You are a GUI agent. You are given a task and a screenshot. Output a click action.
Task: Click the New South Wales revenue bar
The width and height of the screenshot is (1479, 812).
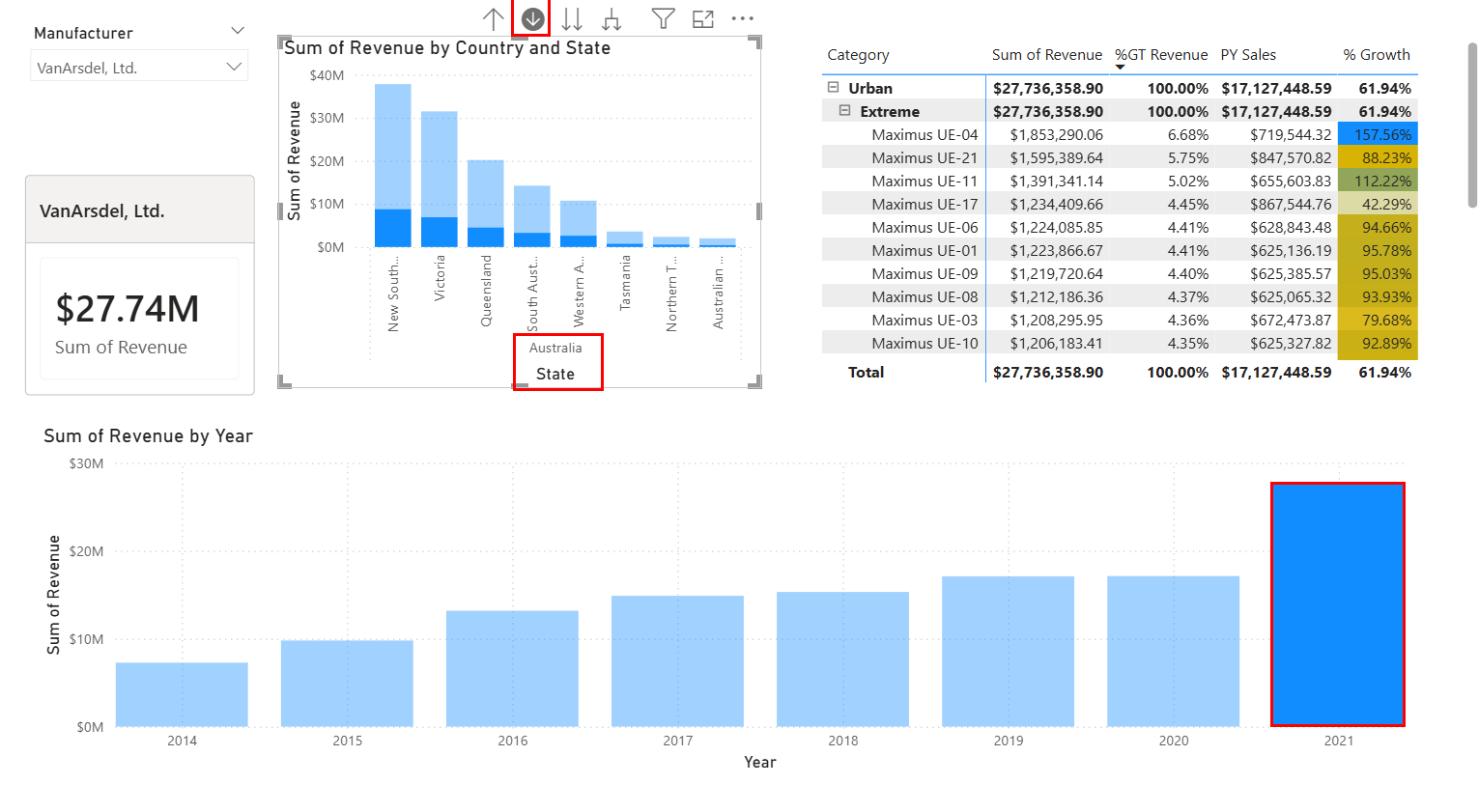click(393, 165)
